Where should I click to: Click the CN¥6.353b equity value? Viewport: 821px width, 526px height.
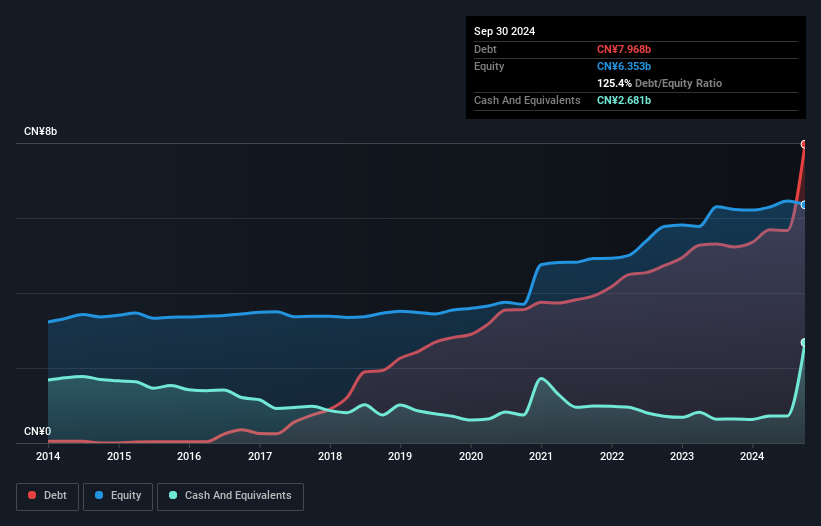[x=624, y=66]
